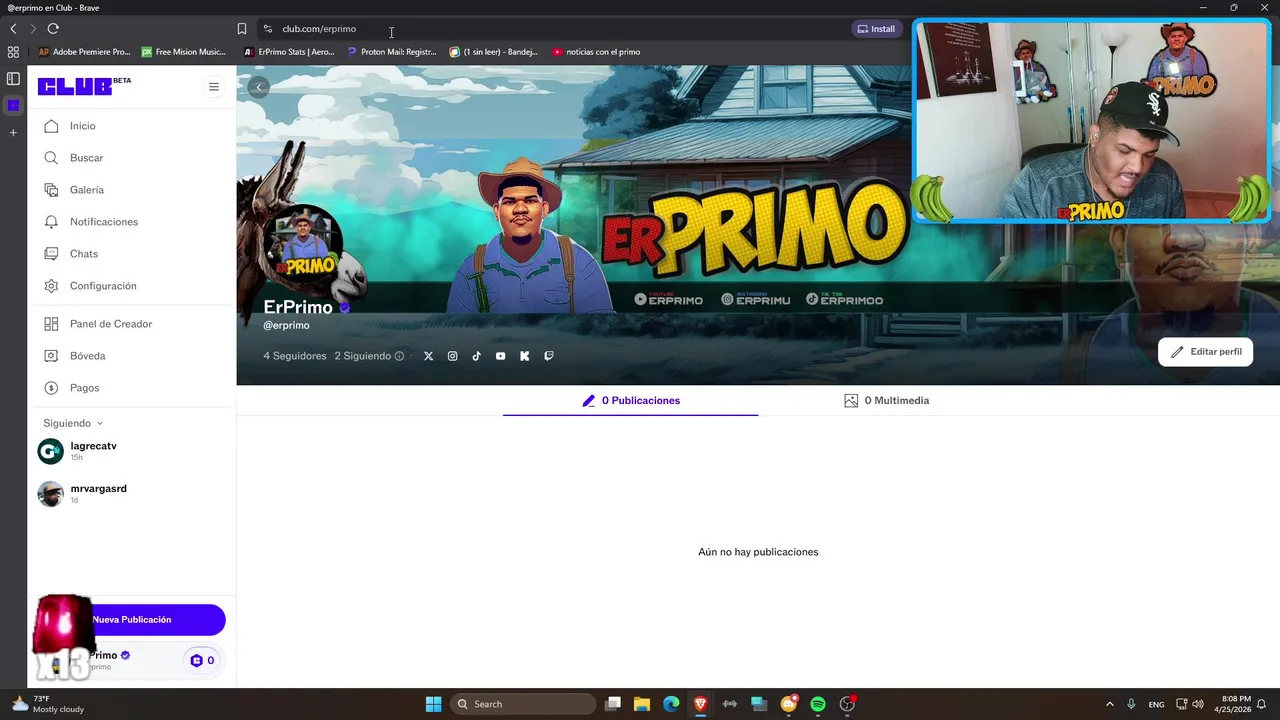This screenshot has height=720, width=1280.
Task: Install the Club web app
Action: 876,29
